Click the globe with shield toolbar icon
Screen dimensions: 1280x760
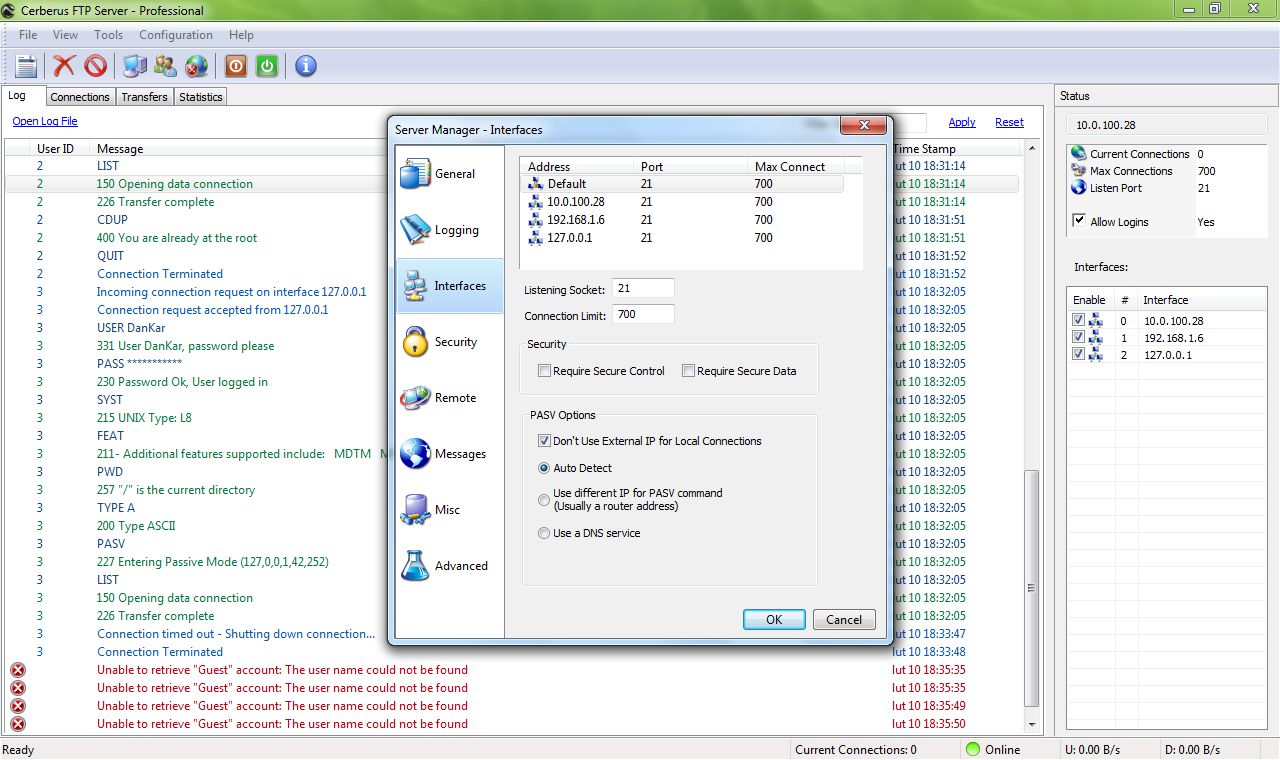tap(197, 66)
